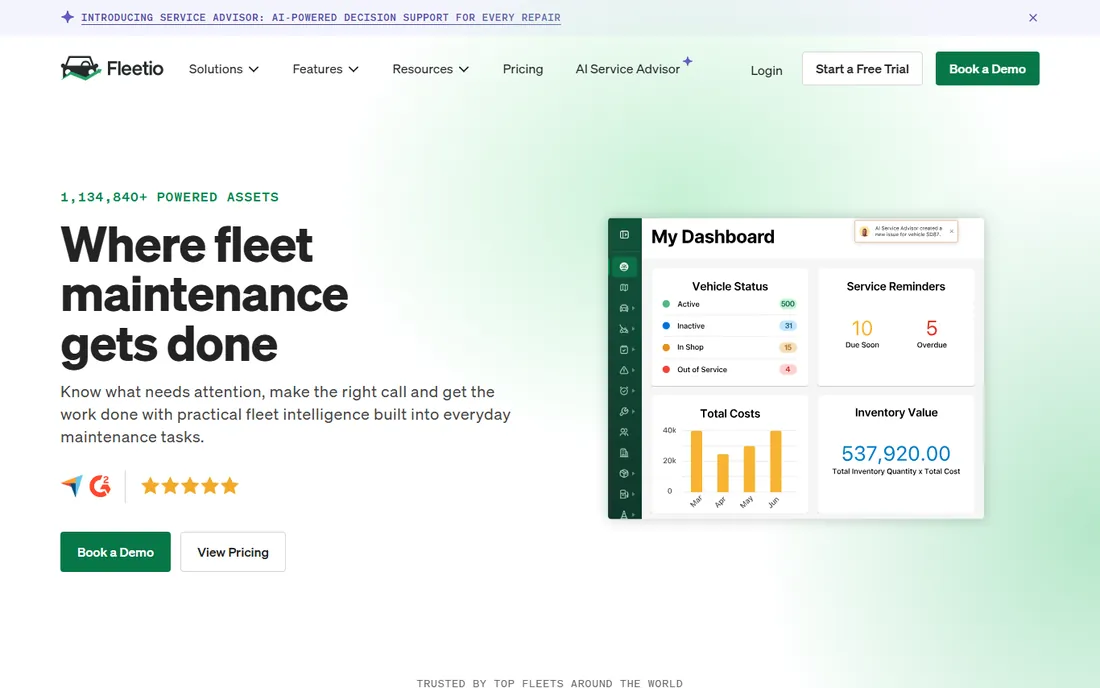The image size is (1100, 688).
Task: Click the sidebar collapse icon in dashboard preview
Action: (x=624, y=235)
